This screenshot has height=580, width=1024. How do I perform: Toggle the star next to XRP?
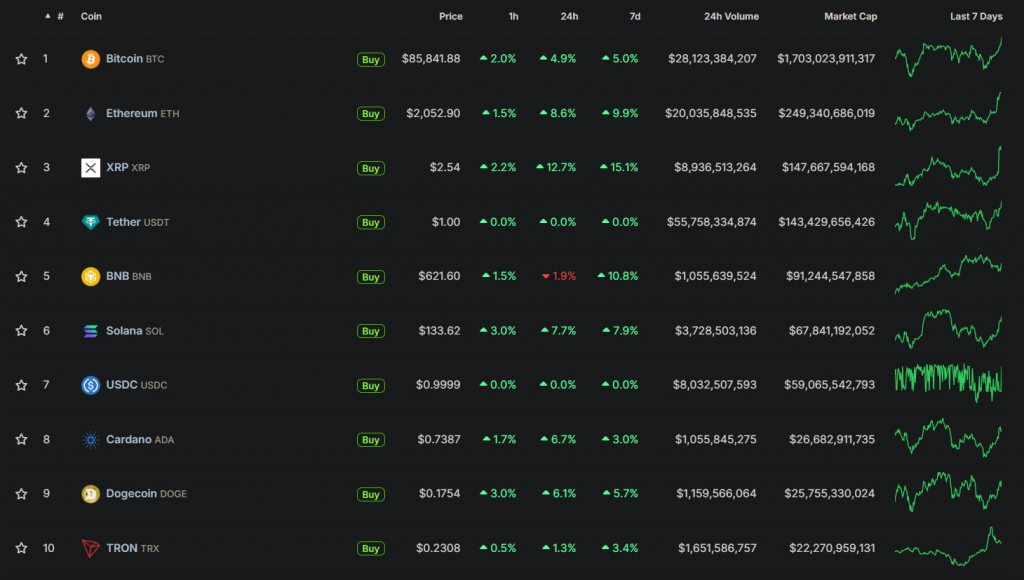tap(22, 168)
